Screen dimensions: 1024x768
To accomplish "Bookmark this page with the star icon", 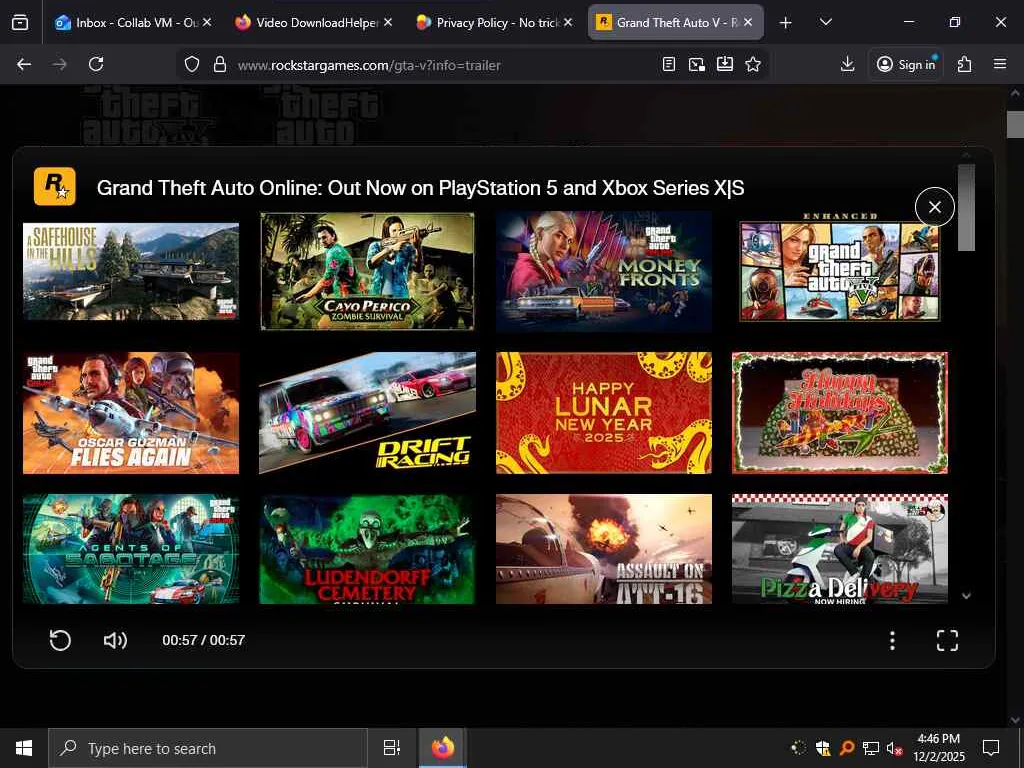I will point(753,64).
